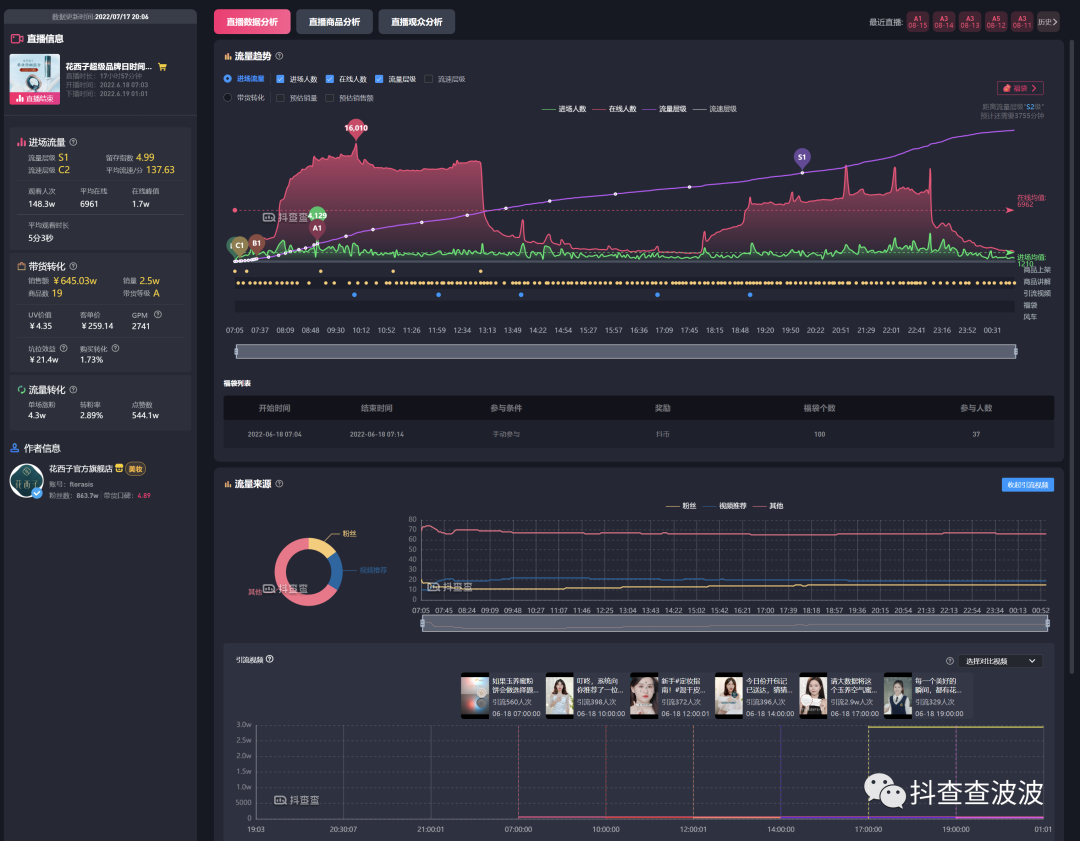Click the 2022-06-18 07:04 start time cell
Screen dimensions: 1080x841
(274, 434)
